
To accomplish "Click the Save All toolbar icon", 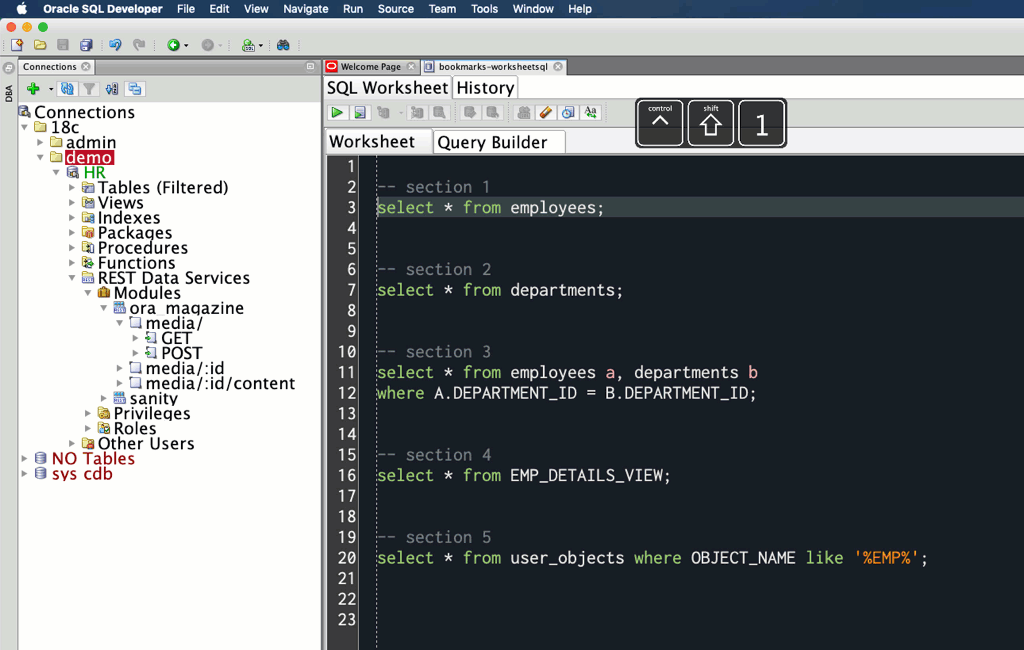I will click(86, 45).
